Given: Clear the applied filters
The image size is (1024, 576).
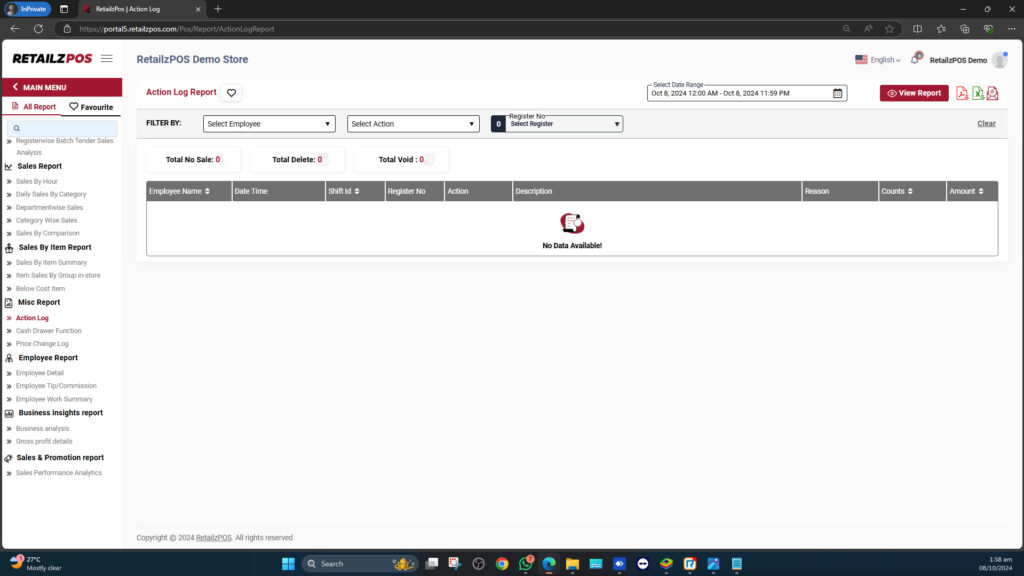Looking at the screenshot, I should tap(986, 122).
